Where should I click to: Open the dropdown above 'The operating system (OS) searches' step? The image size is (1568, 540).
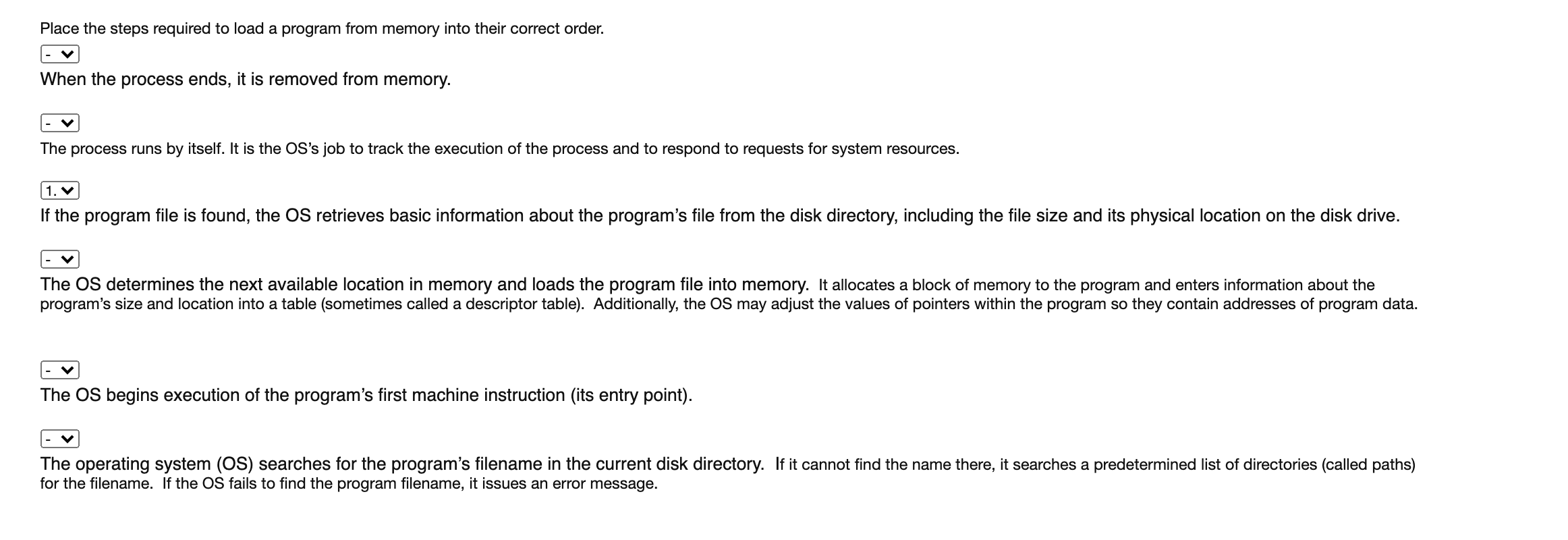click(59, 439)
